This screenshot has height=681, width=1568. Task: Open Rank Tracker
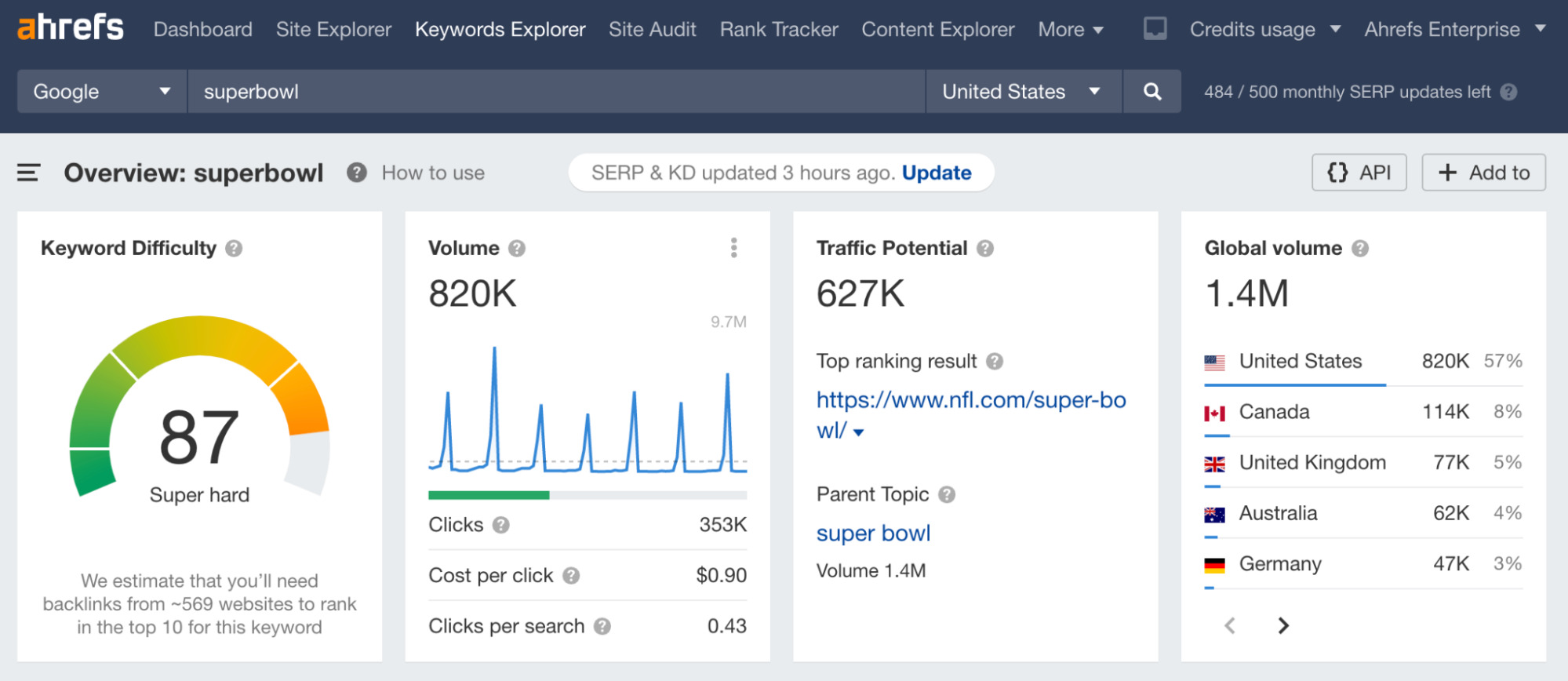[779, 29]
